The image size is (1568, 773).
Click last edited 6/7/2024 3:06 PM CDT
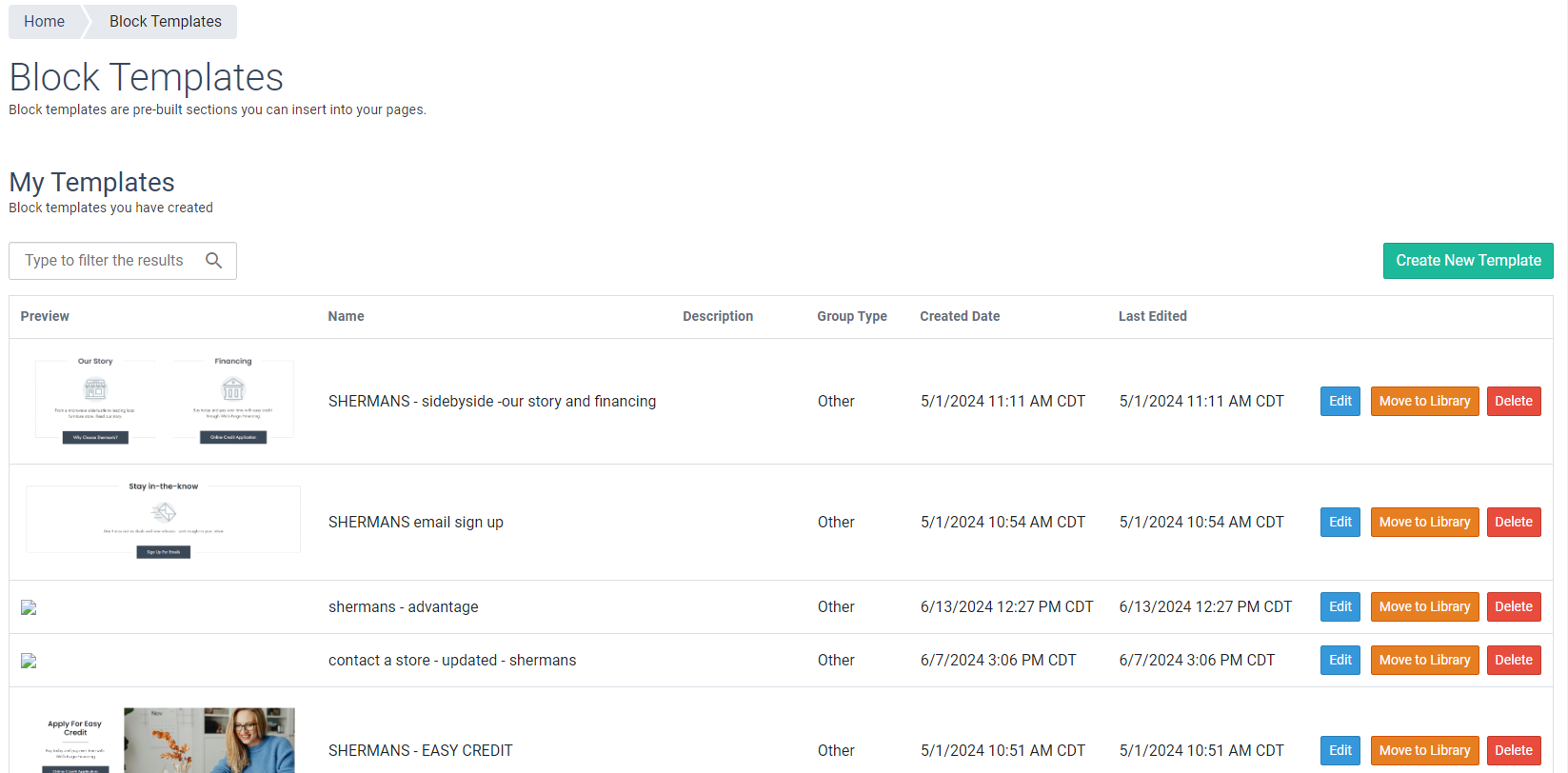tap(1197, 660)
